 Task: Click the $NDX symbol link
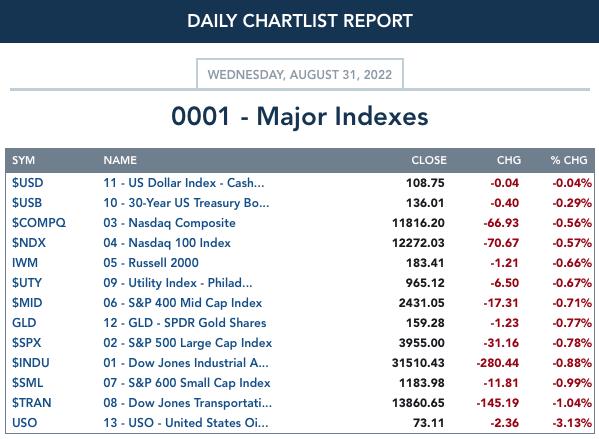pos(29,243)
